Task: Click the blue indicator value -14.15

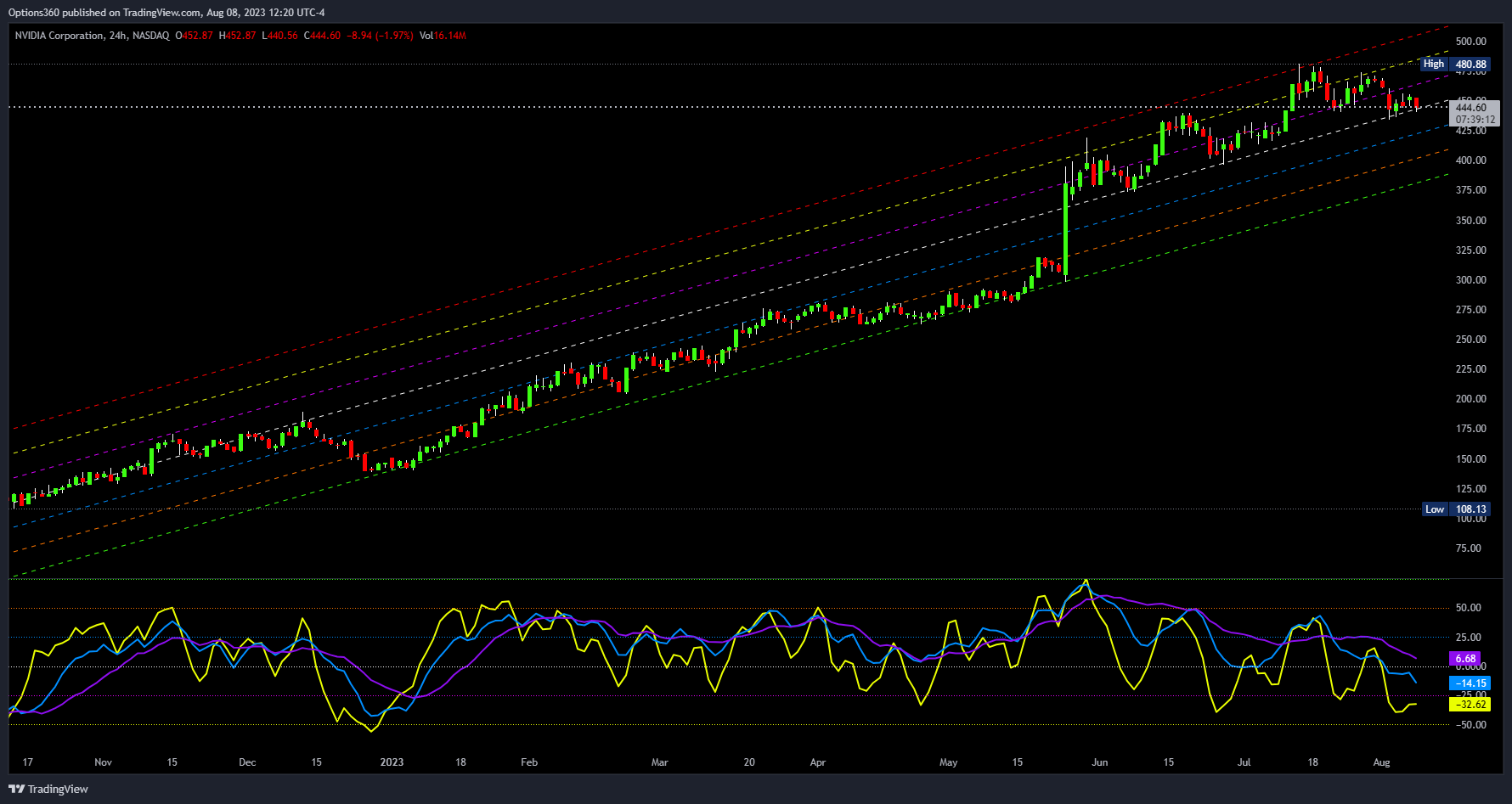Action: (x=1470, y=683)
